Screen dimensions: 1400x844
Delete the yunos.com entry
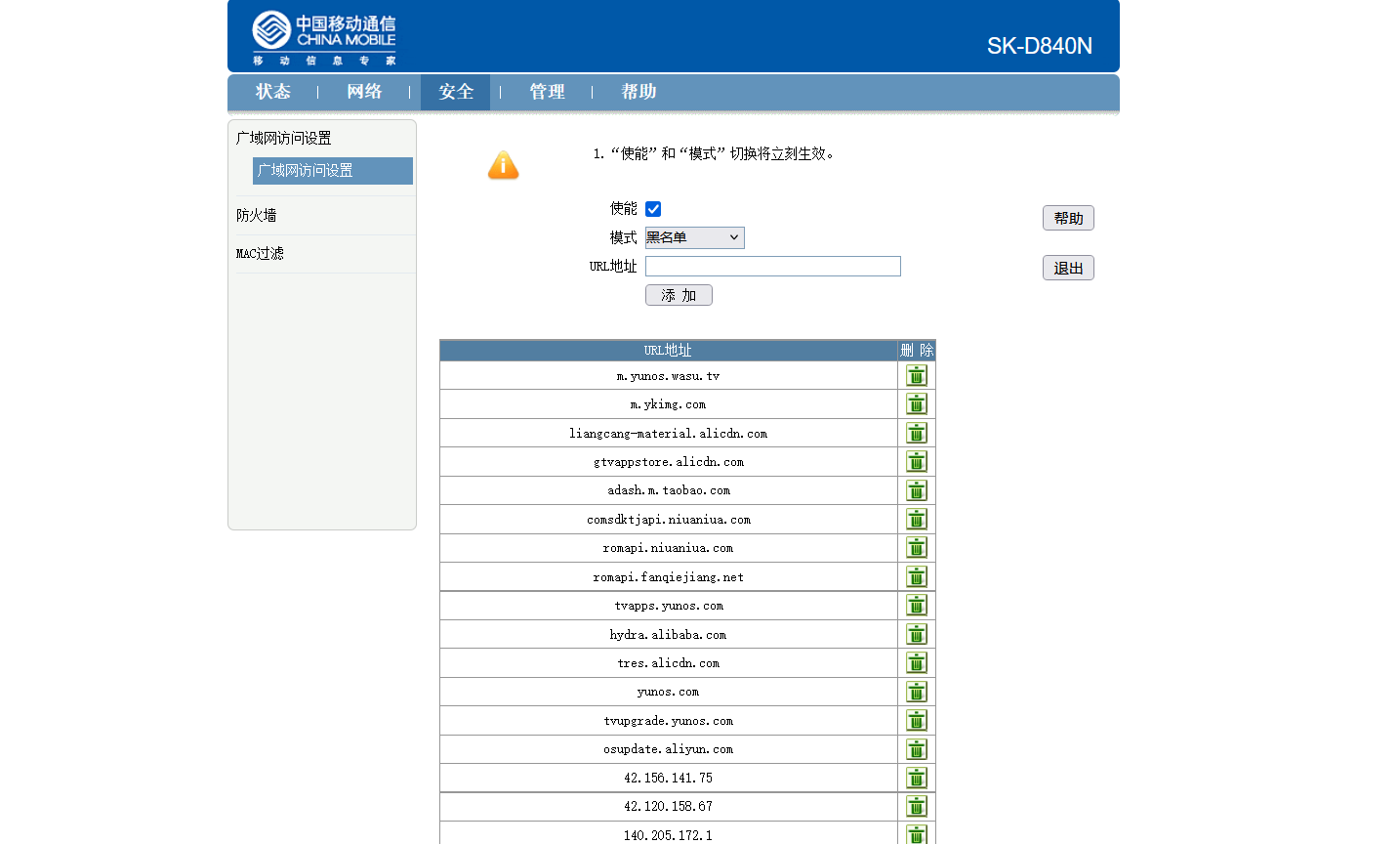[917, 692]
